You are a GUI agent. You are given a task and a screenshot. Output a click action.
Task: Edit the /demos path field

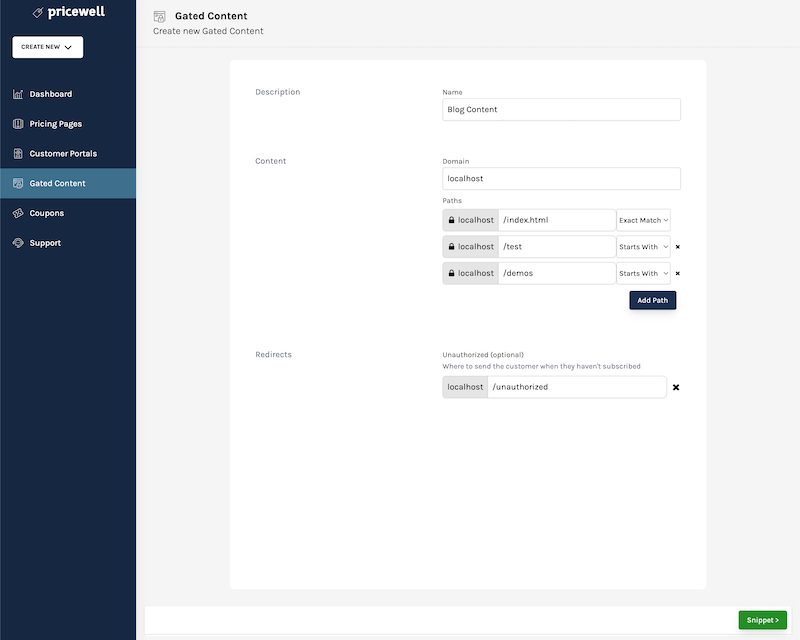[x=557, y=273]
